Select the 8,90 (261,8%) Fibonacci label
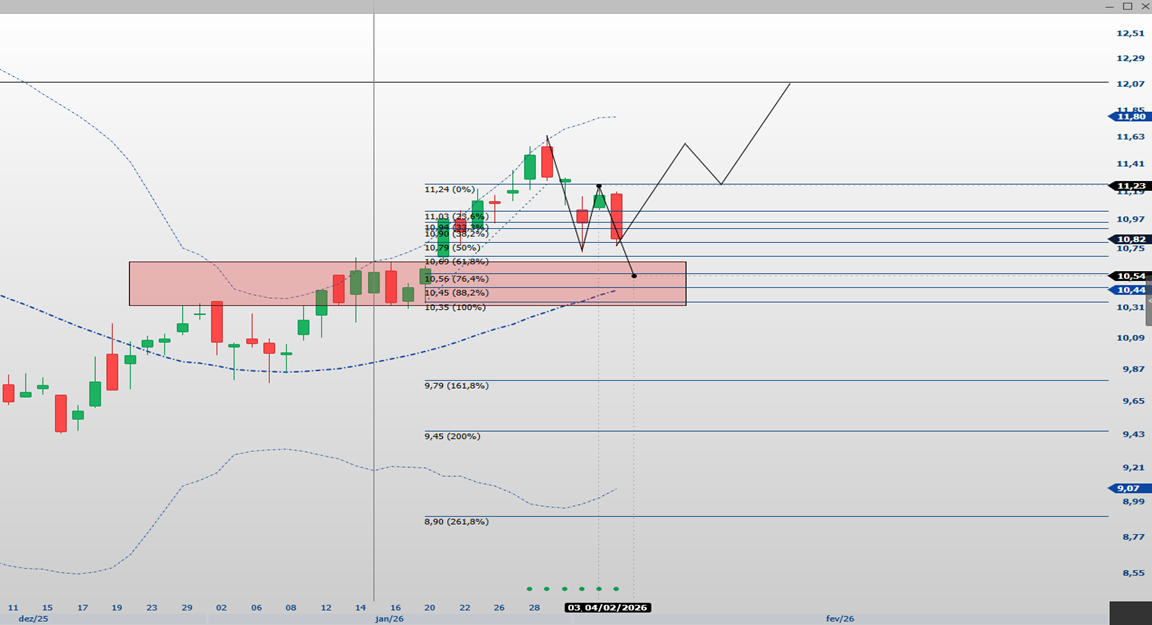 click(456, 521)
